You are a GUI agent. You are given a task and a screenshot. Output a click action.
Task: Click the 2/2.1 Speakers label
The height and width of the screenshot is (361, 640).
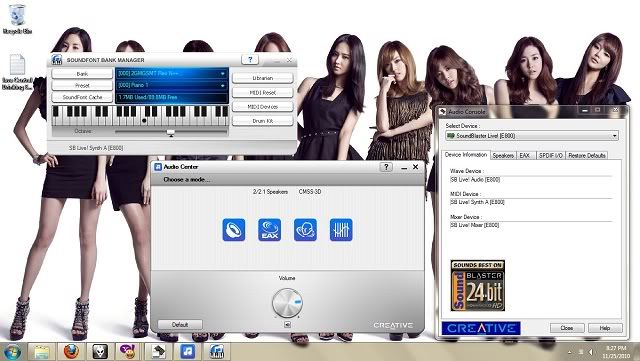pyautogui.click(x=270, y=192)
